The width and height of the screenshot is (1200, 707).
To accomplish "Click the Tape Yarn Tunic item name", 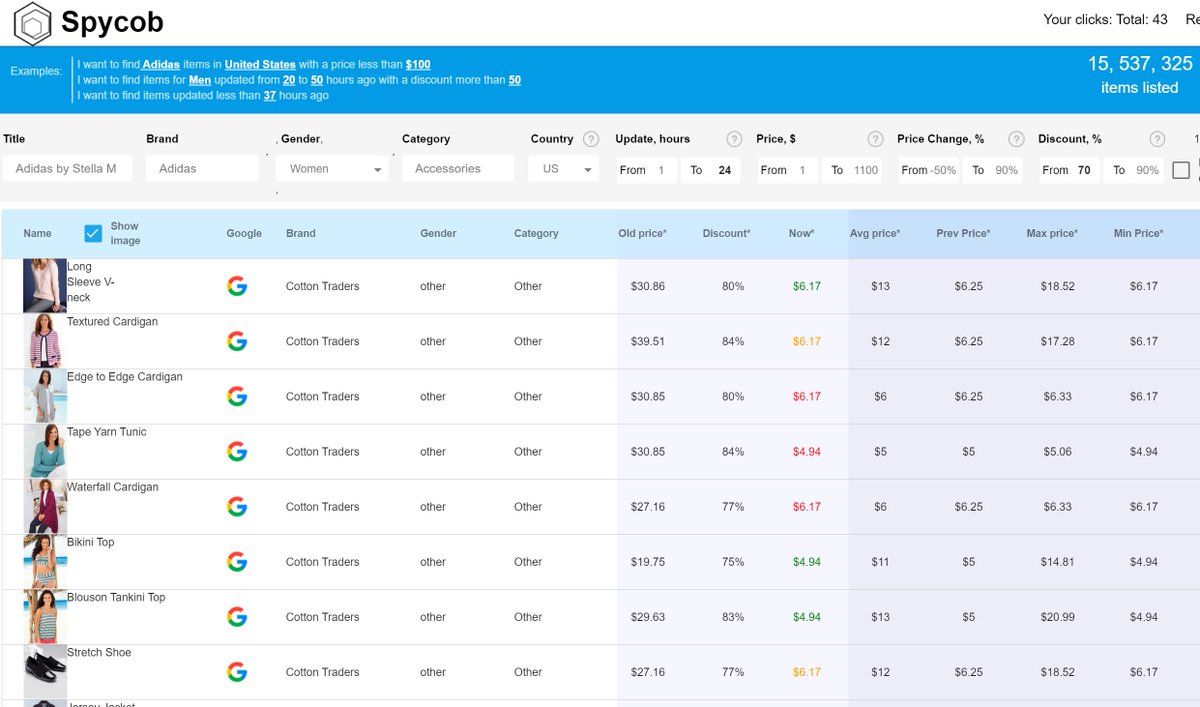I will click(x=106, y=432).
